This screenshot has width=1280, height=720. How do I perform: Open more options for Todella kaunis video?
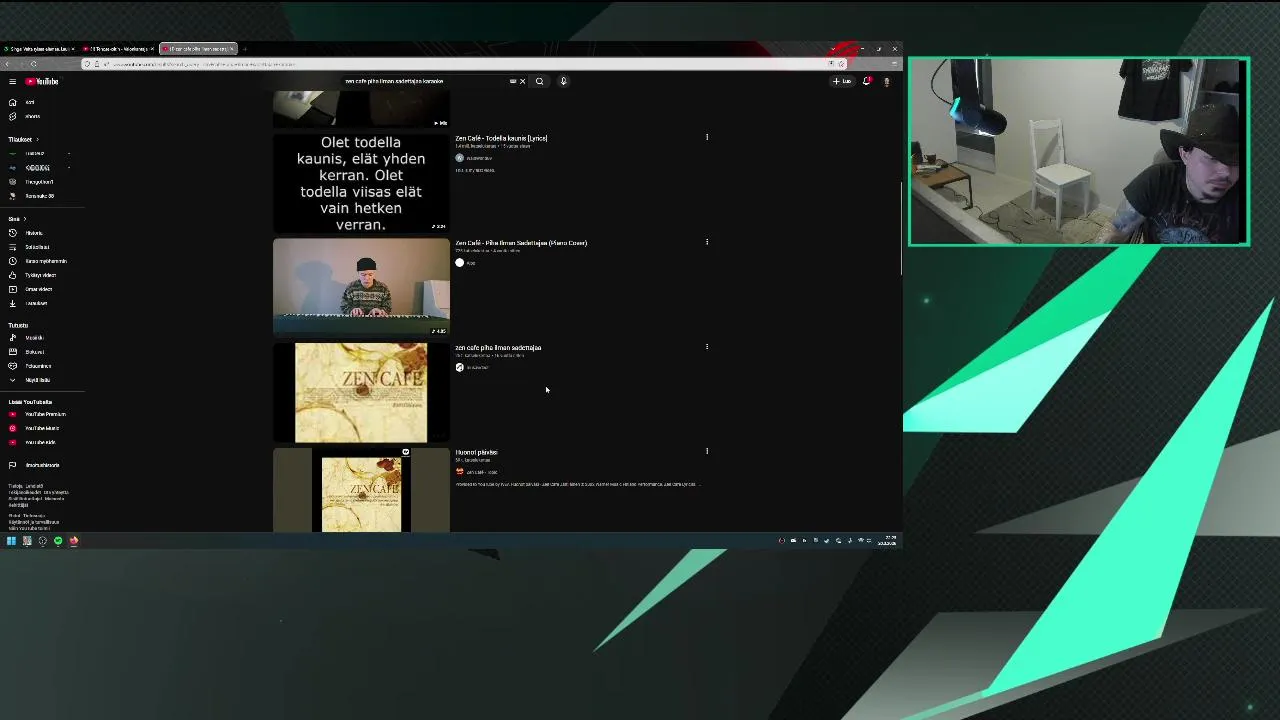point(707,137)
